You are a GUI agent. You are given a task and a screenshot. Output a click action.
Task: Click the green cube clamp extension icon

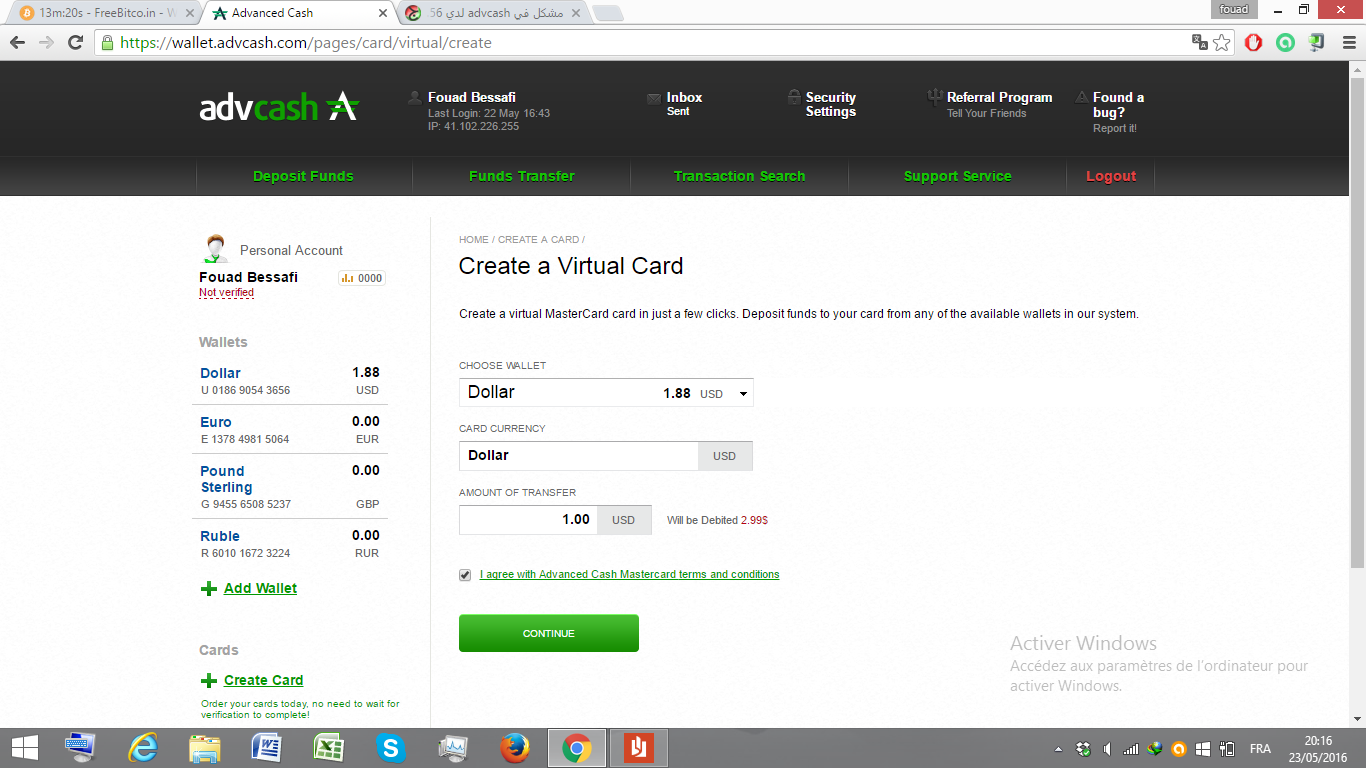(1316, 42)
